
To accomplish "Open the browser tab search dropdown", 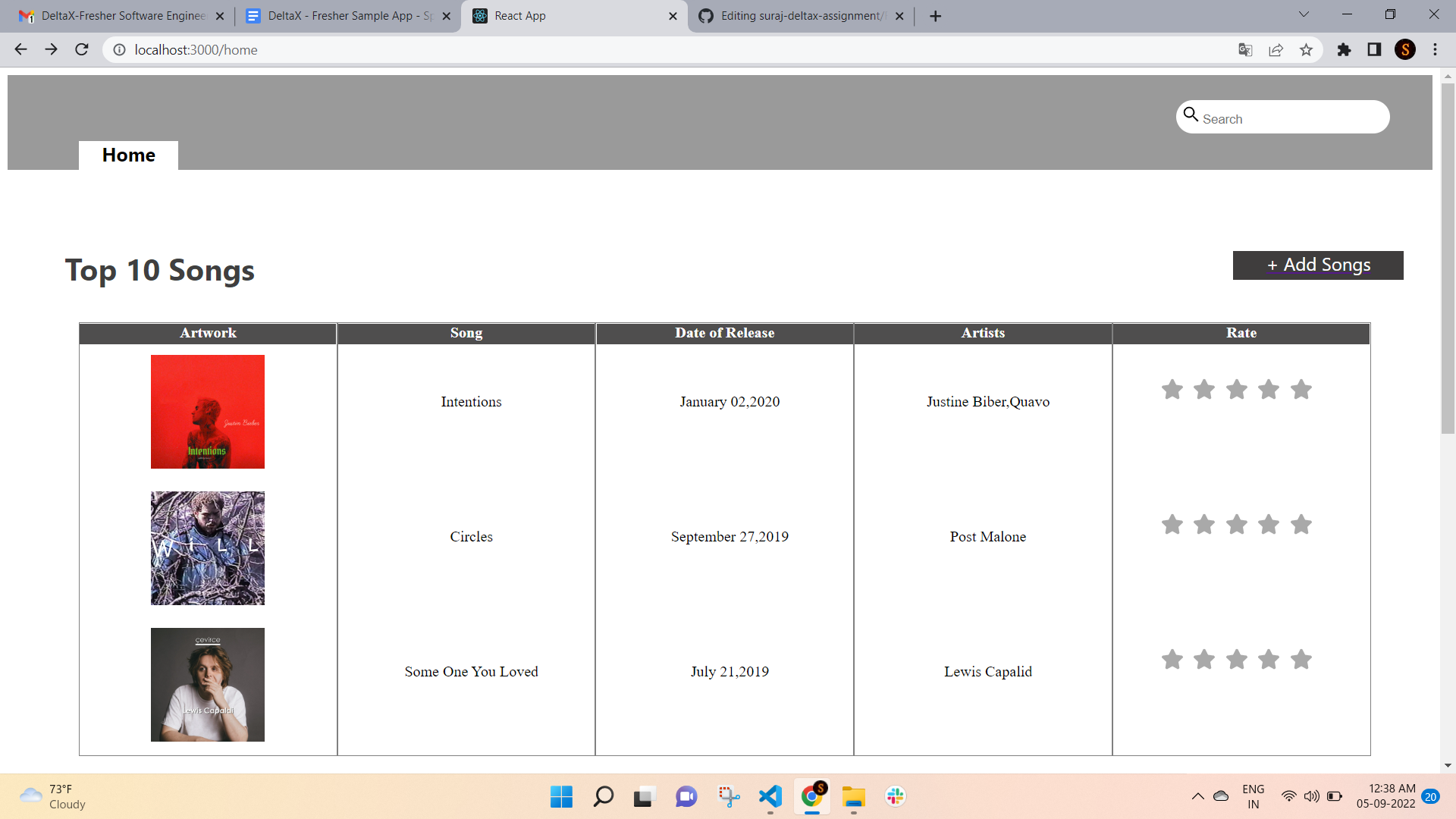I will (x=1303, y=14).
